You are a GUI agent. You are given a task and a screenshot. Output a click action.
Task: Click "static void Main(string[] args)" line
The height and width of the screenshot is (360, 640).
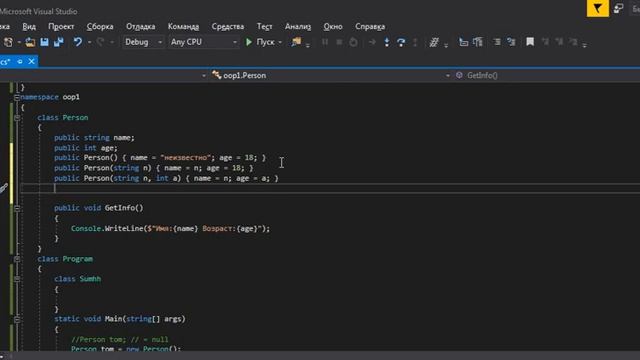coord(120,319)
